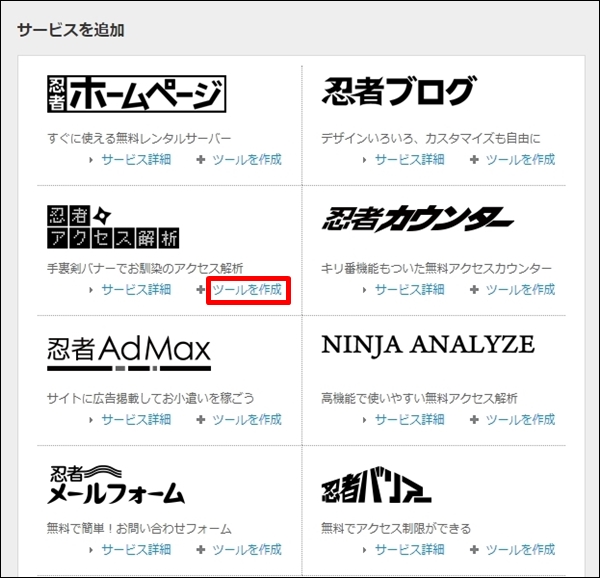This screenshot has height=578, width=600.
Task: Click text キリ番機能もついた無料アクセスカウンター
Action: pyautogui.click(x=436, y=268)
